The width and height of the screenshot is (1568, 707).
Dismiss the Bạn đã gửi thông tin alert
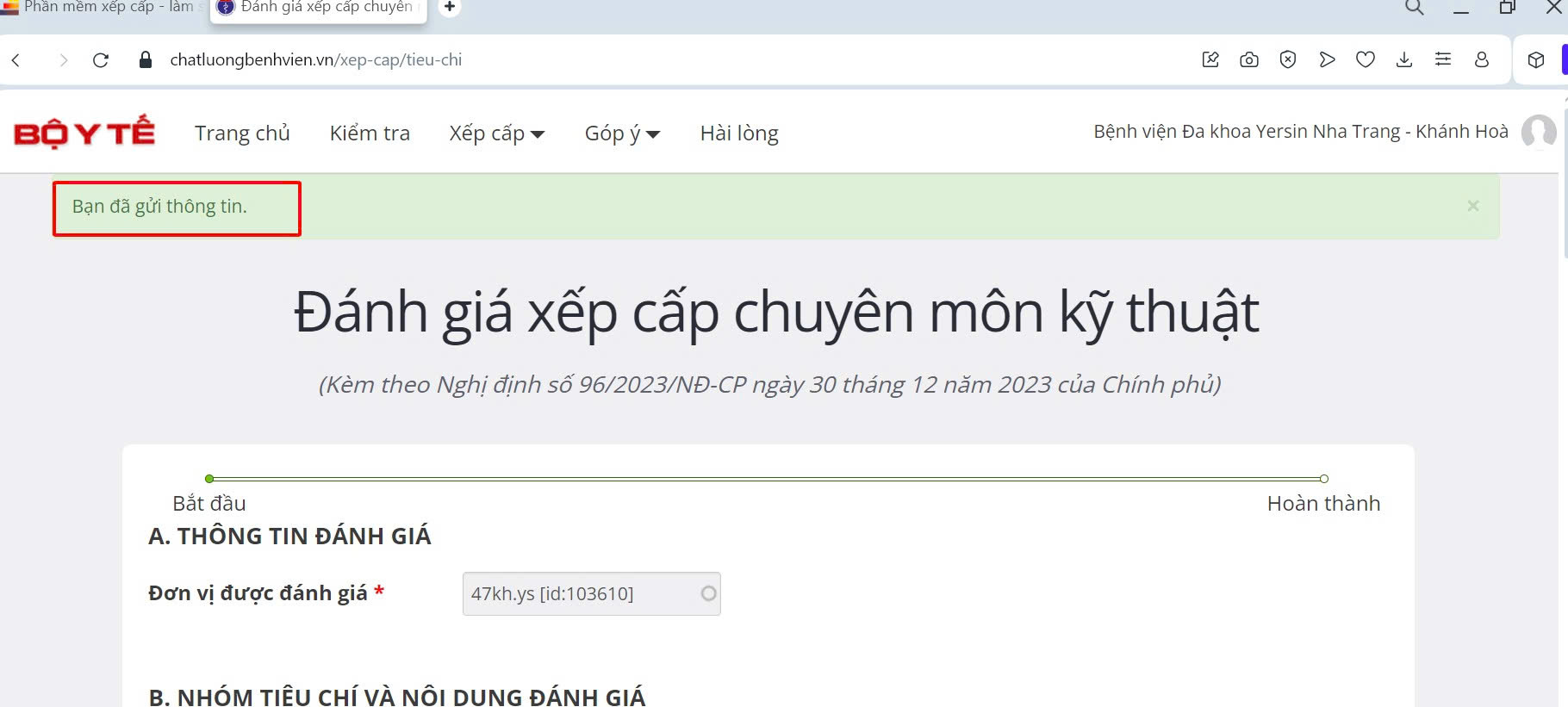[x=1473, y=206]
